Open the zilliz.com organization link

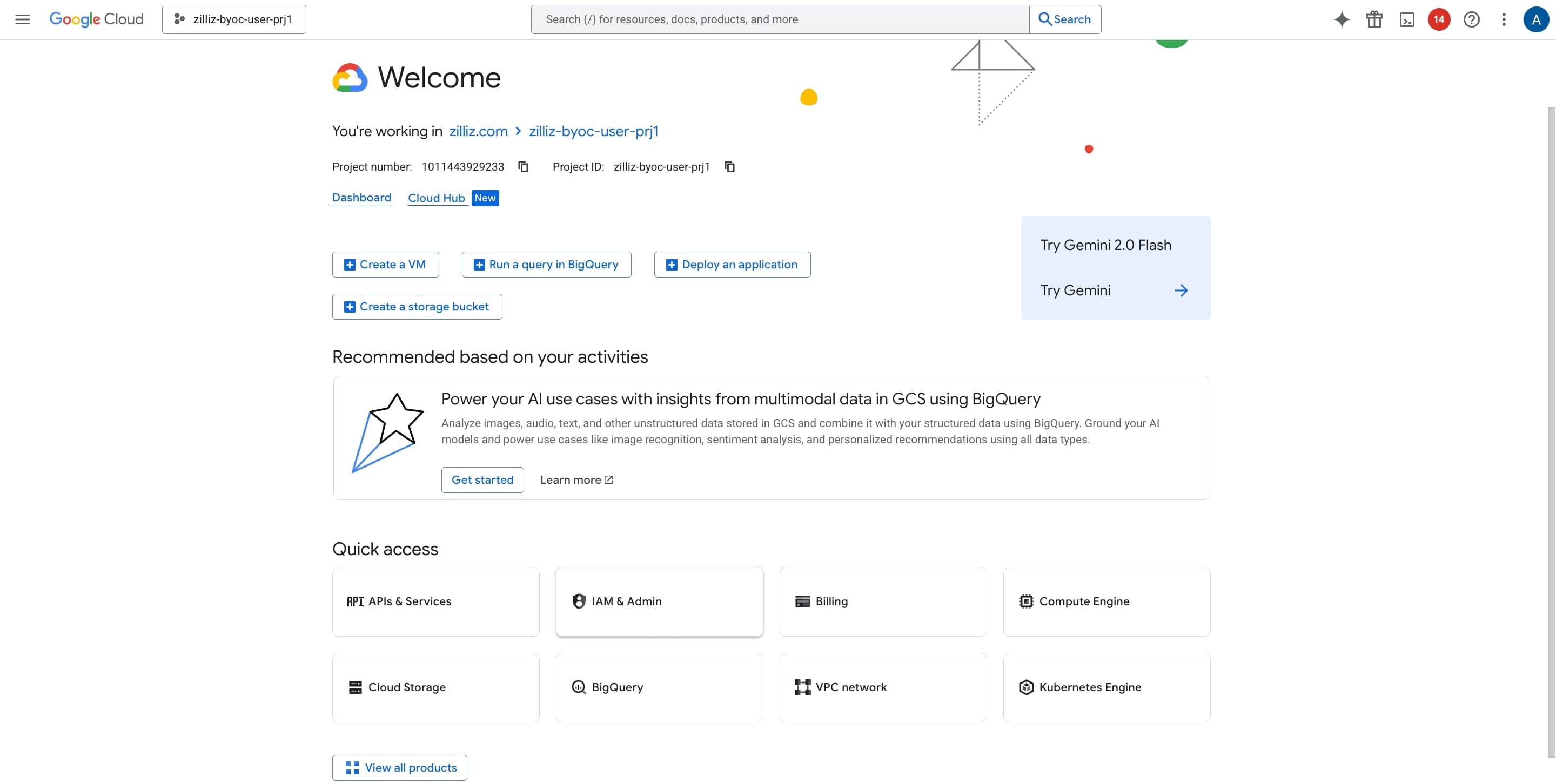[x=478, y=131]
